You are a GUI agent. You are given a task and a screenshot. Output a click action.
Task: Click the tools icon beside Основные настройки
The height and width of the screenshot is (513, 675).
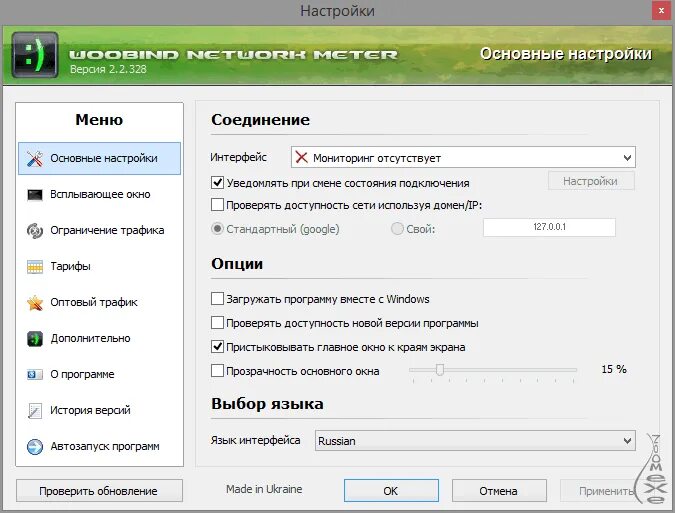pyautogui.click(x=34, y=159)
